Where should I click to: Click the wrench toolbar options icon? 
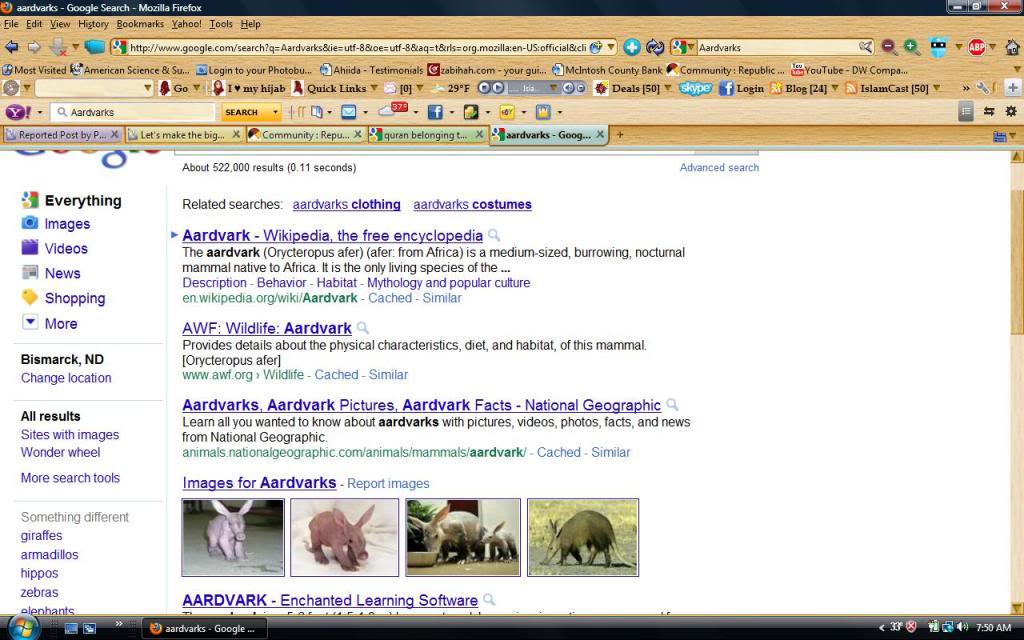[983, 88]
